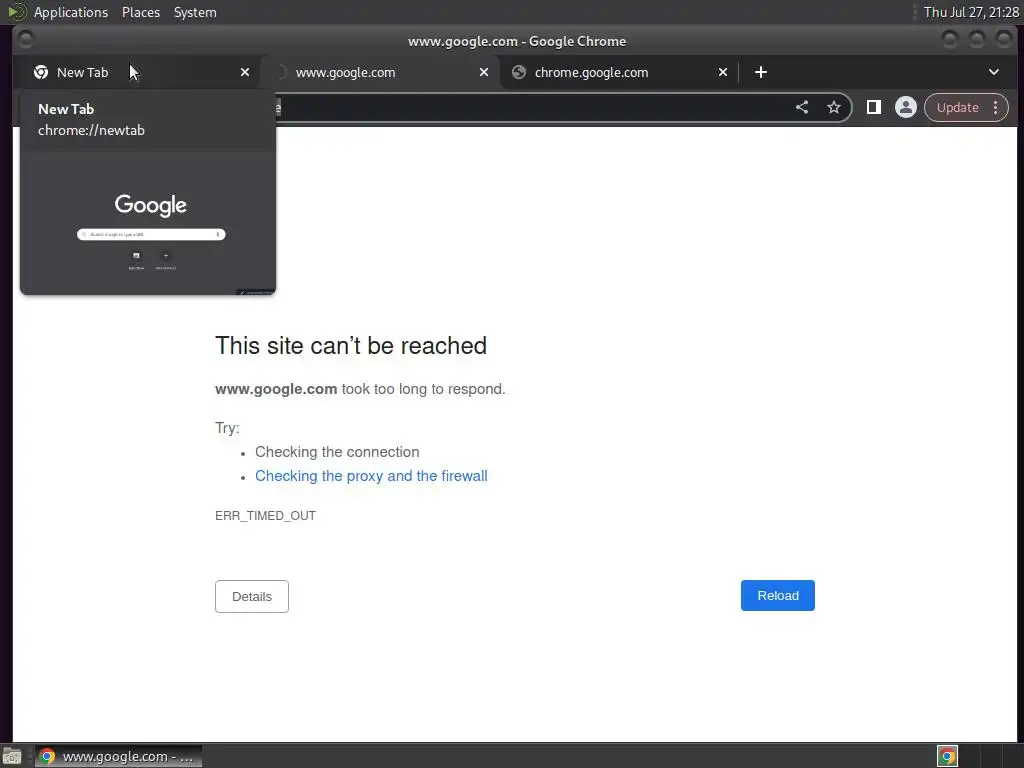
Task: Click the Details button
Action: click(251, 596)
